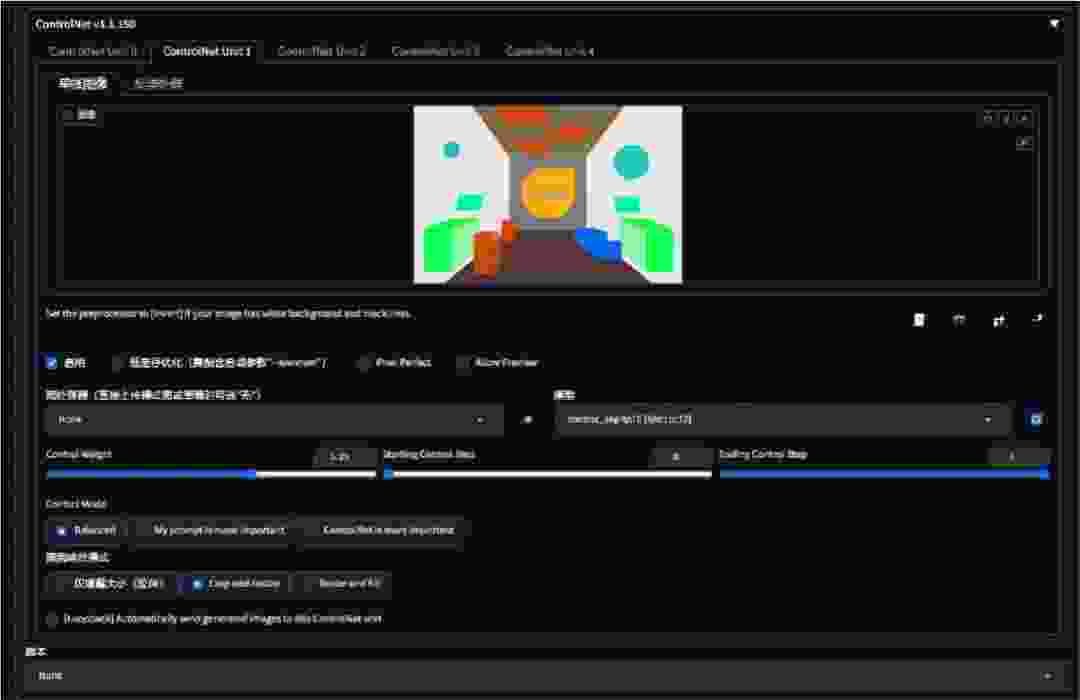Screen dimensions: 1080x700
Task: Select ControlNet is more important mode
Action: (x=382, y=531)
